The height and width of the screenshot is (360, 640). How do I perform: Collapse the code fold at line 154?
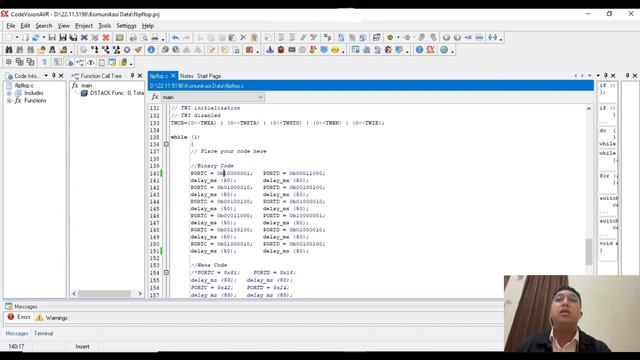(x=166, y=272)
